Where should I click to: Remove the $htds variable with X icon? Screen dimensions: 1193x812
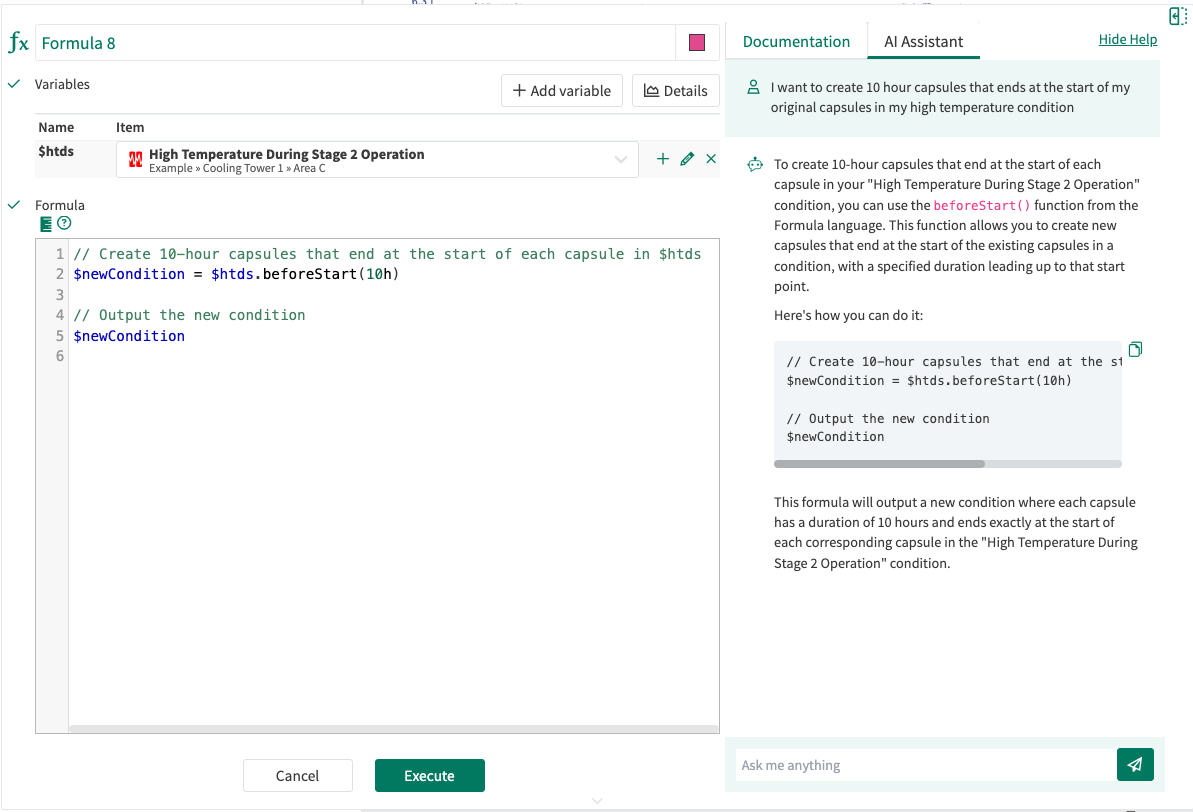coord(711,159)
